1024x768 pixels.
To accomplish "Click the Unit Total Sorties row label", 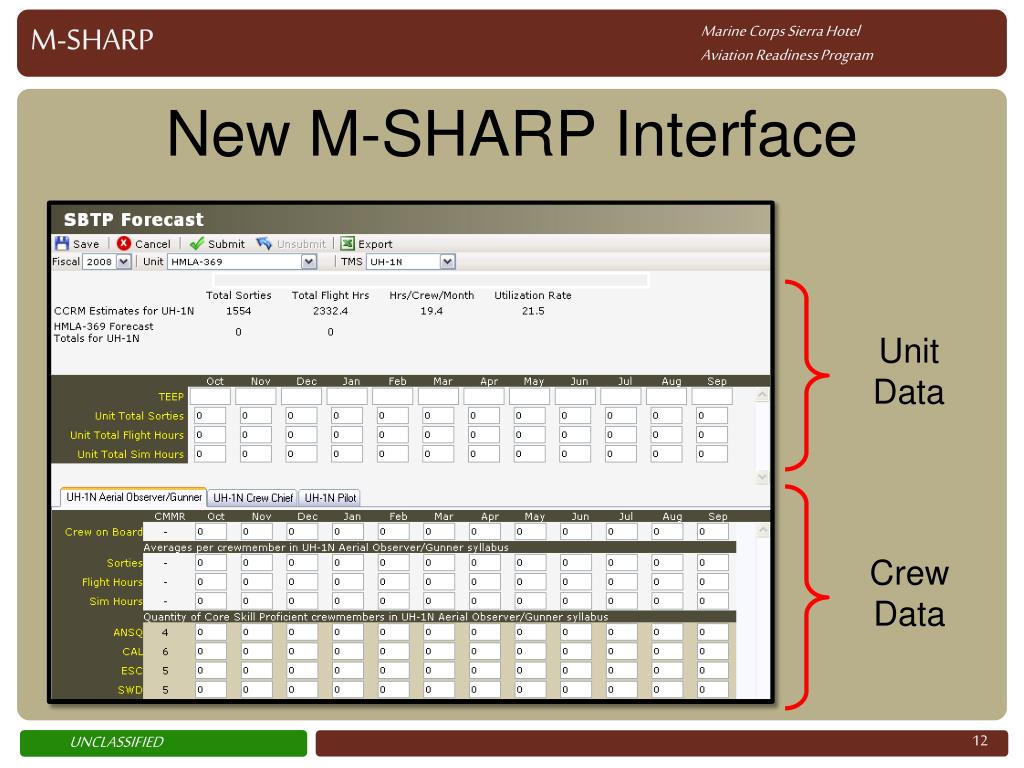I will 139,416.
